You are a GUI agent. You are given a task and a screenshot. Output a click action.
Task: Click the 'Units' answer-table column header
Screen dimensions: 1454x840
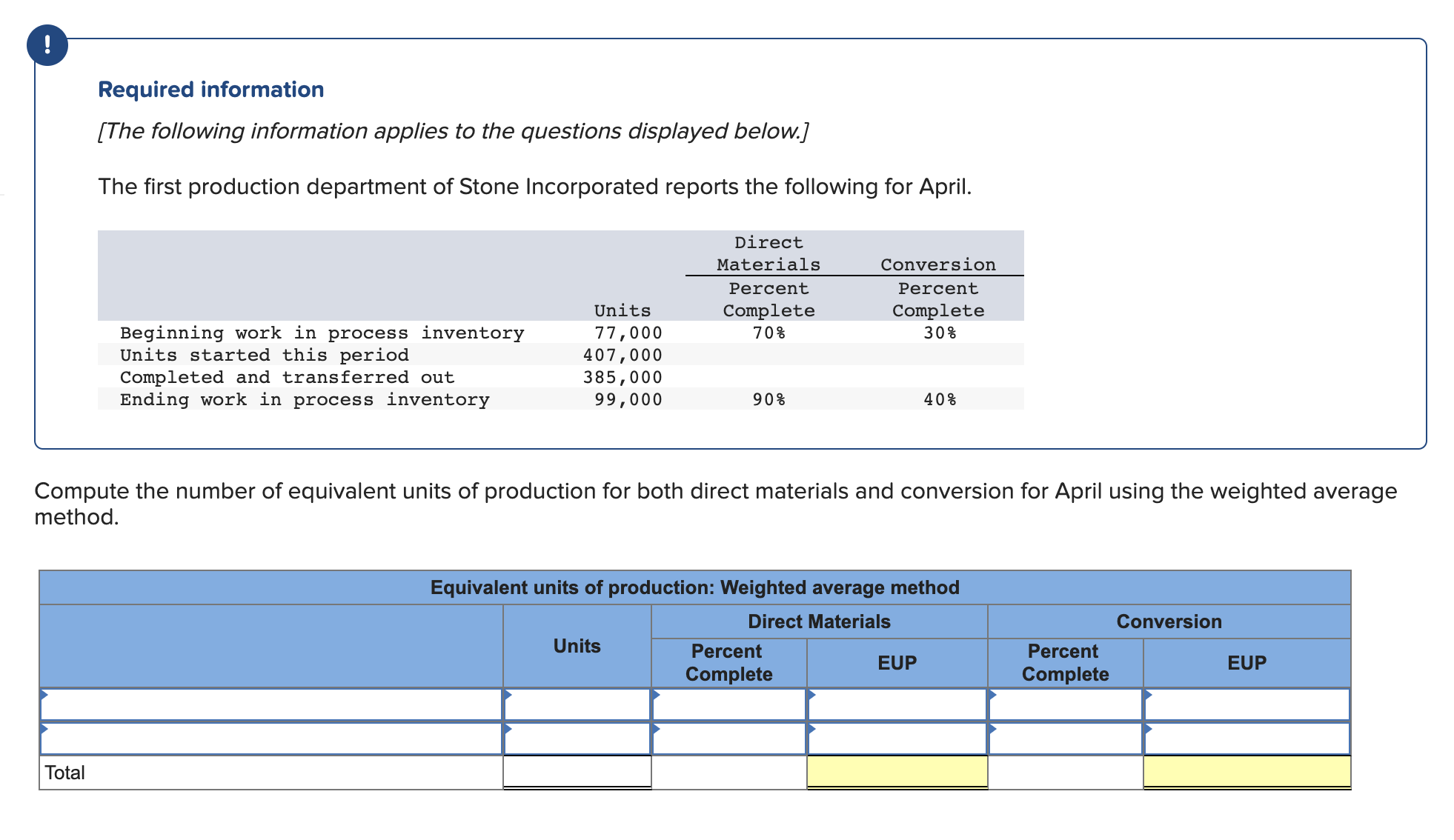point(577,646)
